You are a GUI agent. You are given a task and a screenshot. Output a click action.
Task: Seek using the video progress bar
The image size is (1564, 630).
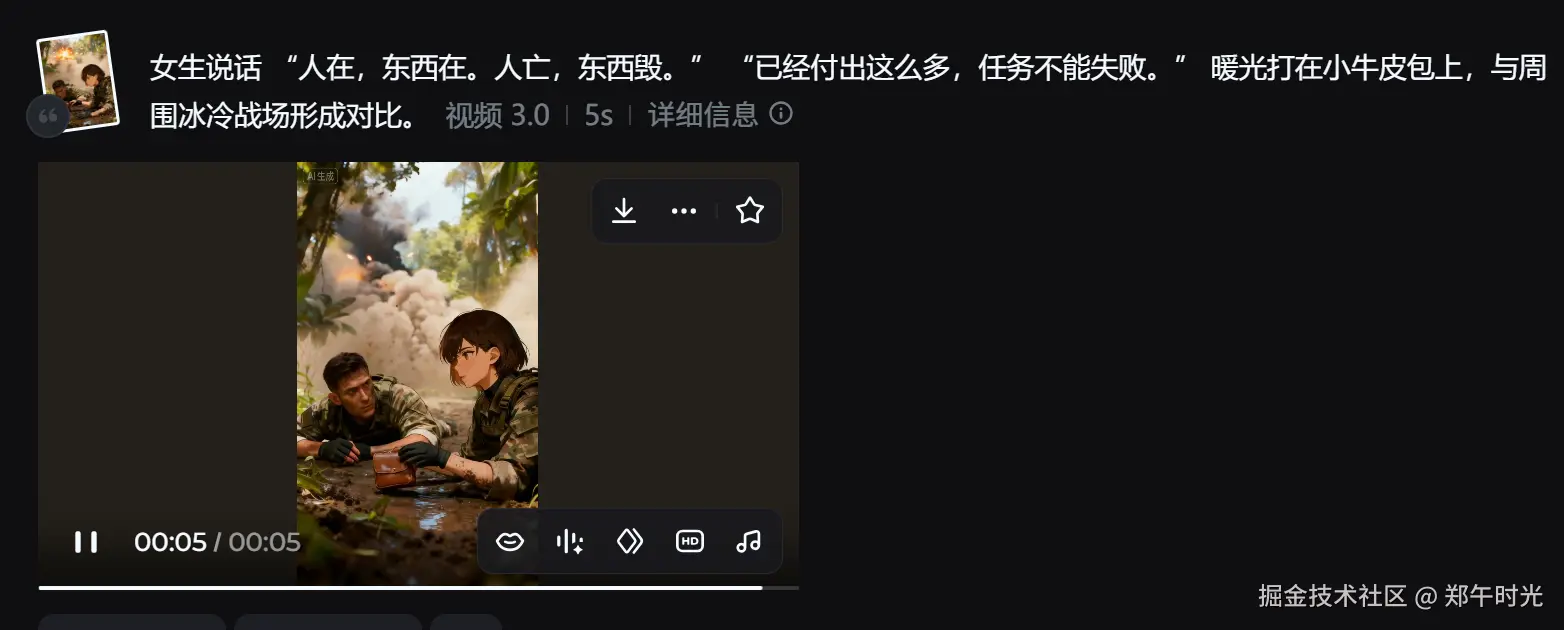coord(419,587)
